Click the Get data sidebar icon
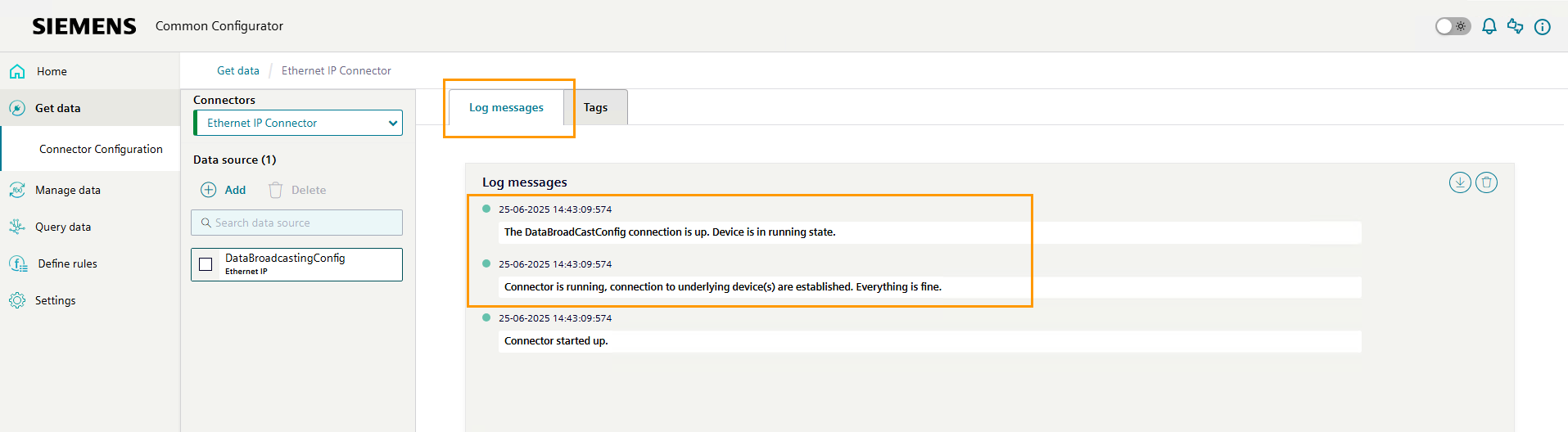 point(17,108)
